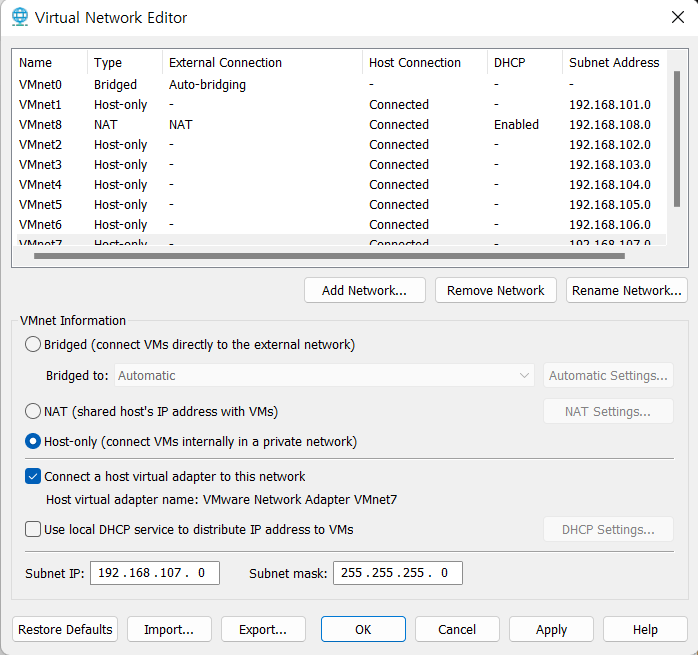
Task: Click the Subnet mask input field
Action: click(x=398, y=573)
